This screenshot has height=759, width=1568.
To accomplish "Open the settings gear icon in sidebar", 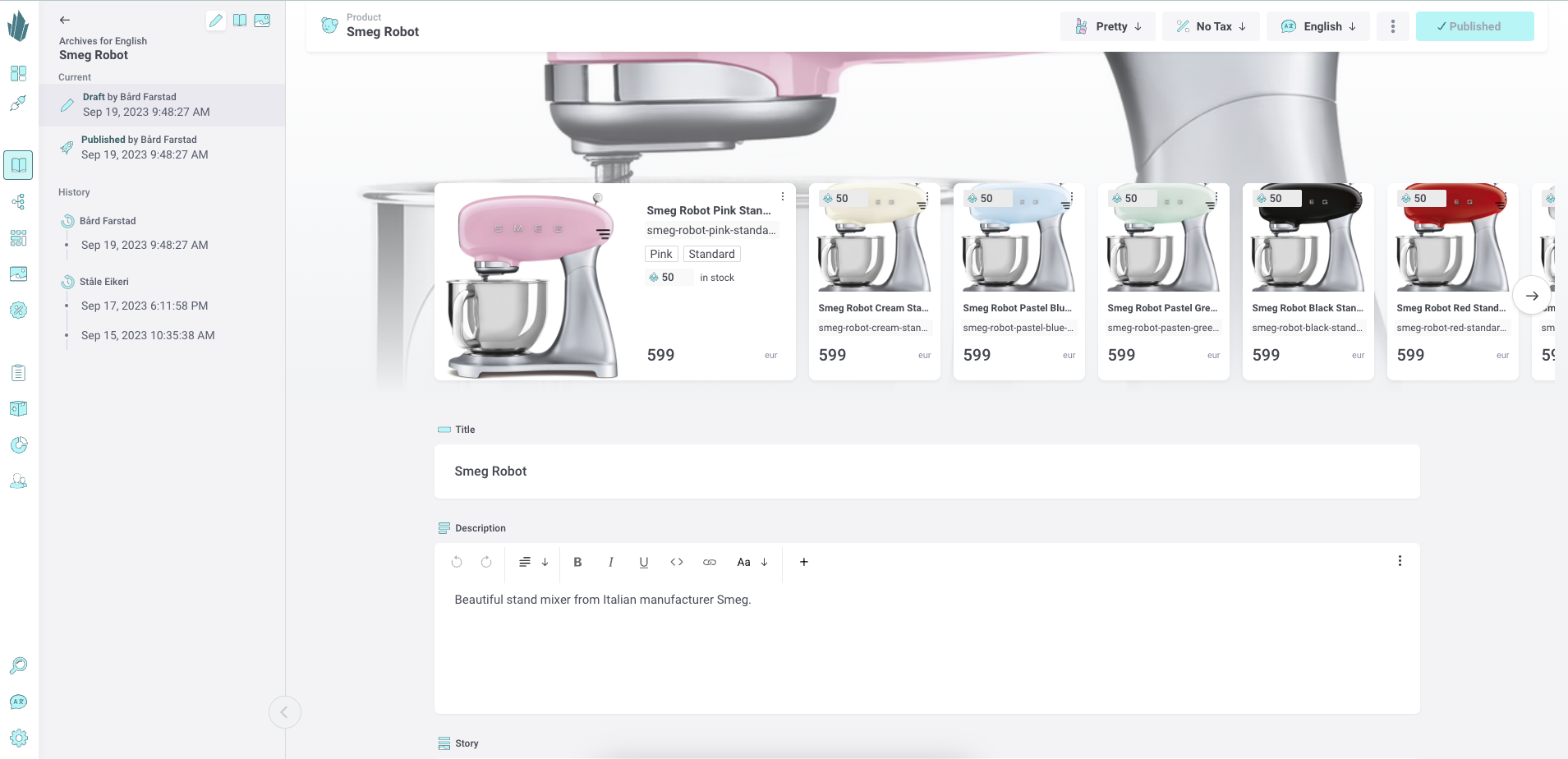I will click(19, 738).
